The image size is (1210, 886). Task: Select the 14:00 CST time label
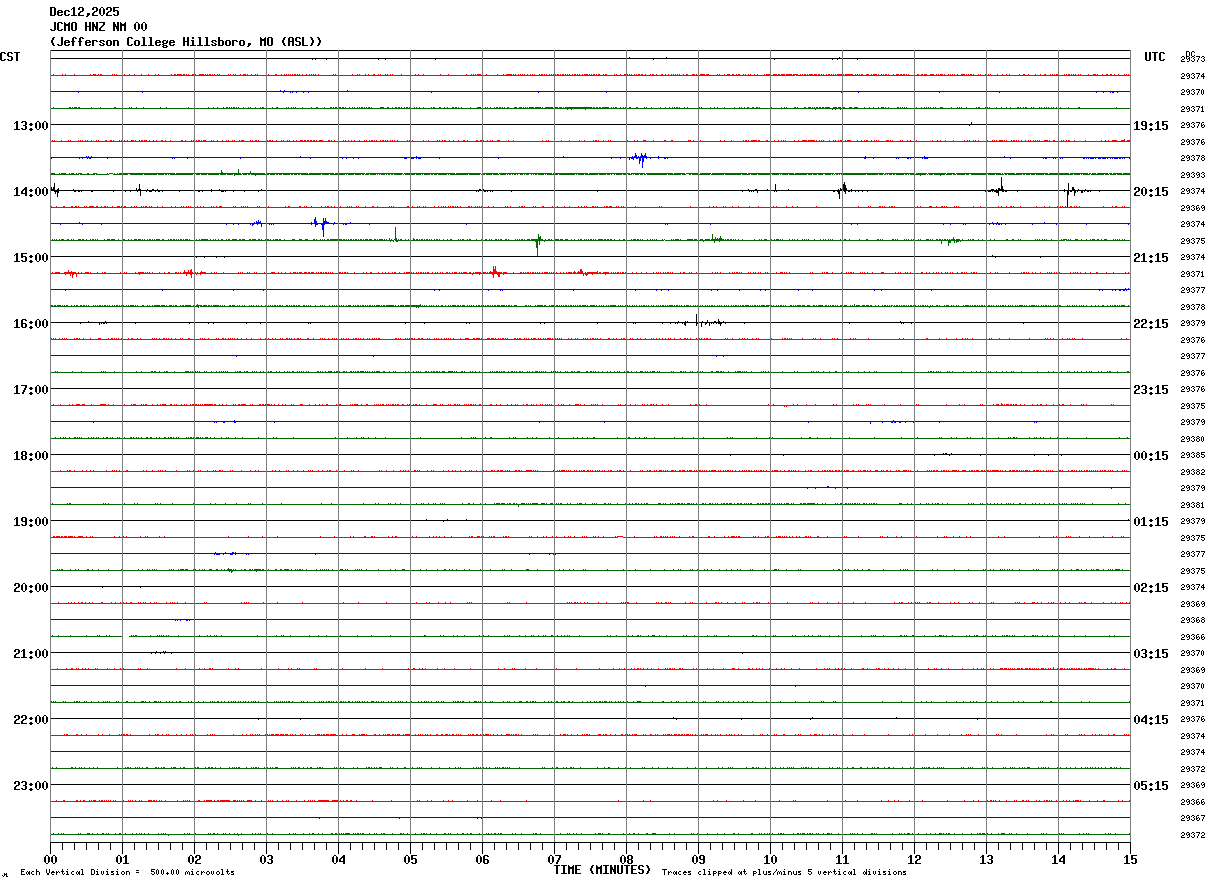click(30, 192)
